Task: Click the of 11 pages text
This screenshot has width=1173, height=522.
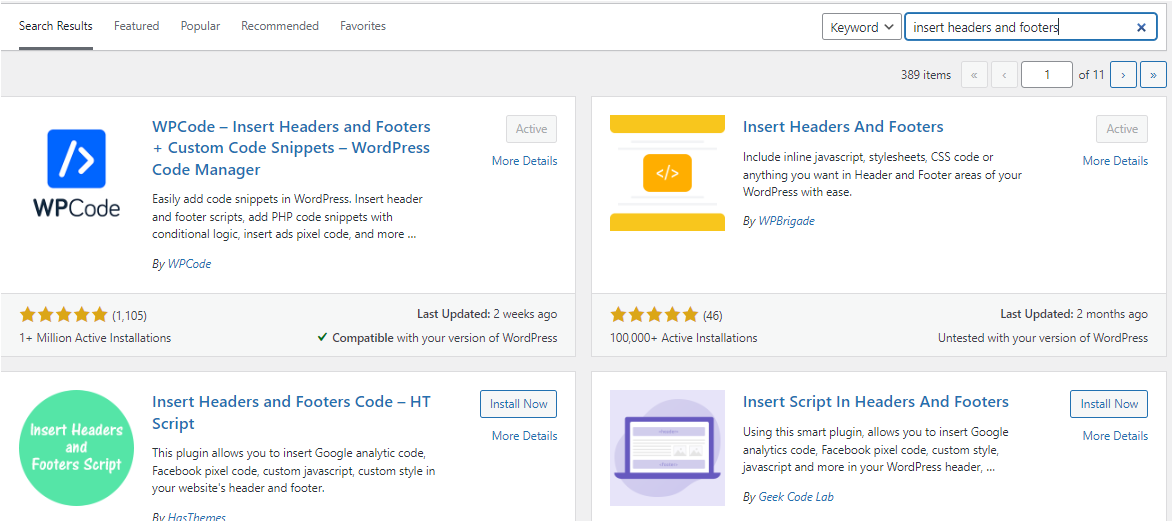Action: (1091, 75)
